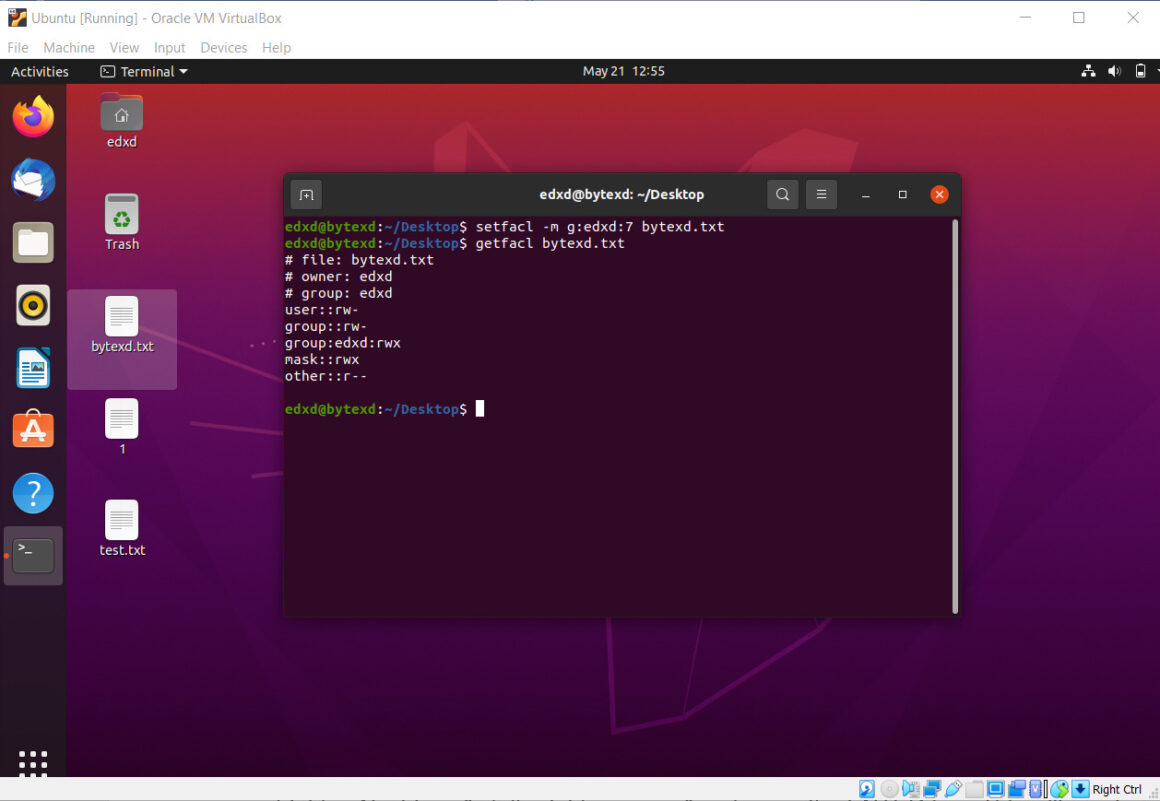
Task: Open Ubuntu Software store
Action: point(33,430)
